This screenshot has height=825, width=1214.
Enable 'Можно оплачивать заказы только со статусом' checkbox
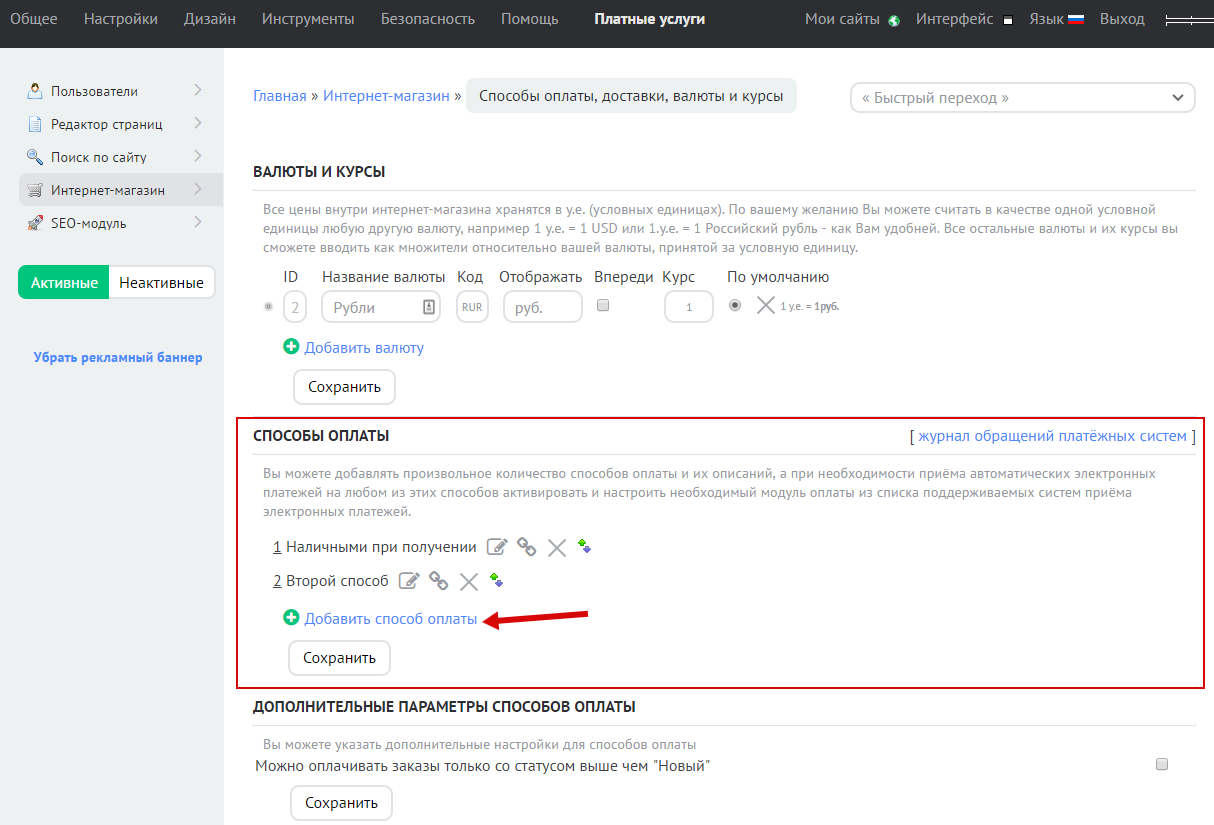pos(1161,765)
